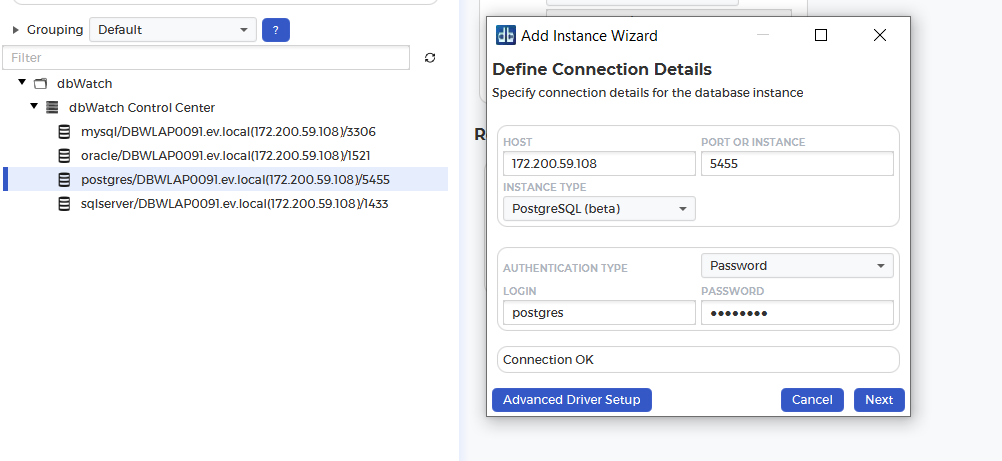This screenshot has width=1002, height=461.
Task: Open the Instance Type dropdown
Action: point(598,209)
